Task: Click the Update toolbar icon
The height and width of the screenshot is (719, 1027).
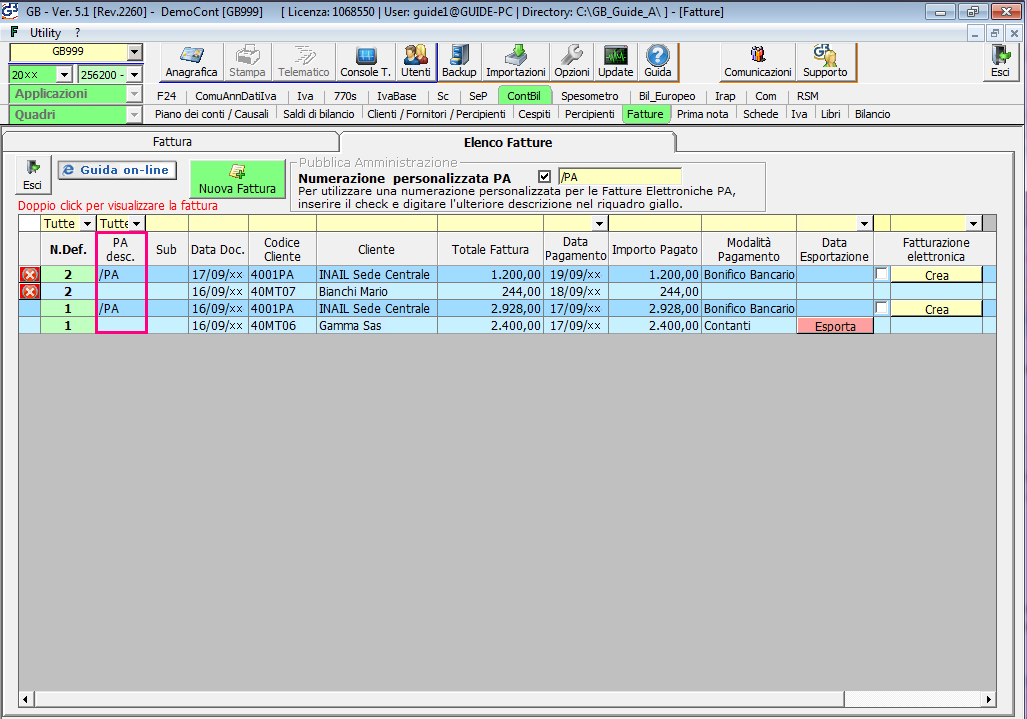Action: [616, 62]
